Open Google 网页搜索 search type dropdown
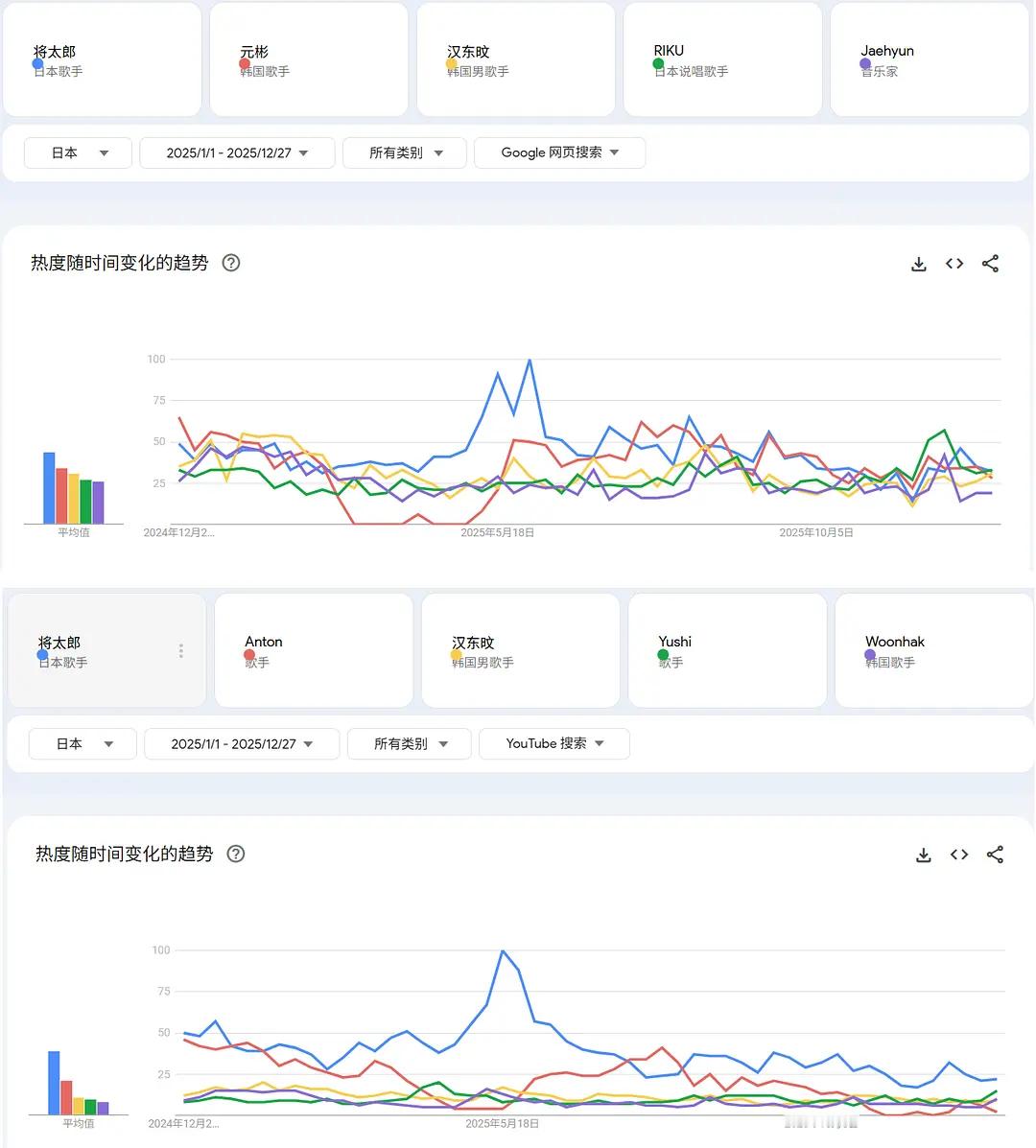This screenshot has height=1148, width=1036. coord(559,153)
